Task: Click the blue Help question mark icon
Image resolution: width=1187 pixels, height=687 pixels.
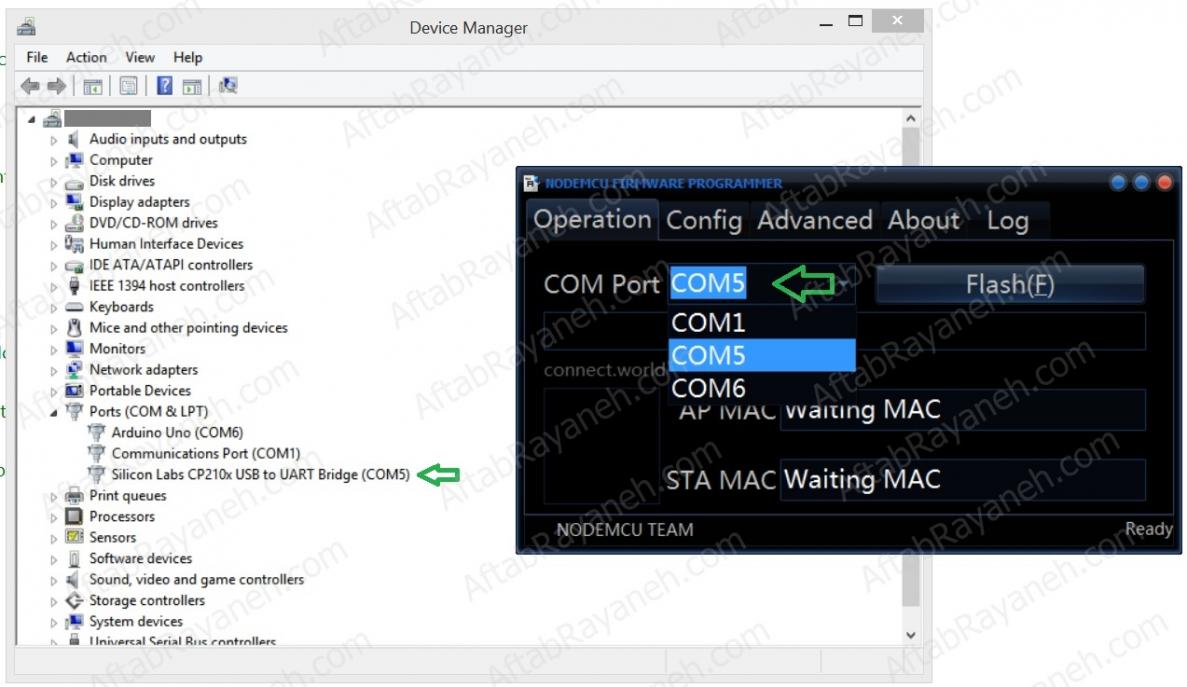Action: [x=165, y=86]
